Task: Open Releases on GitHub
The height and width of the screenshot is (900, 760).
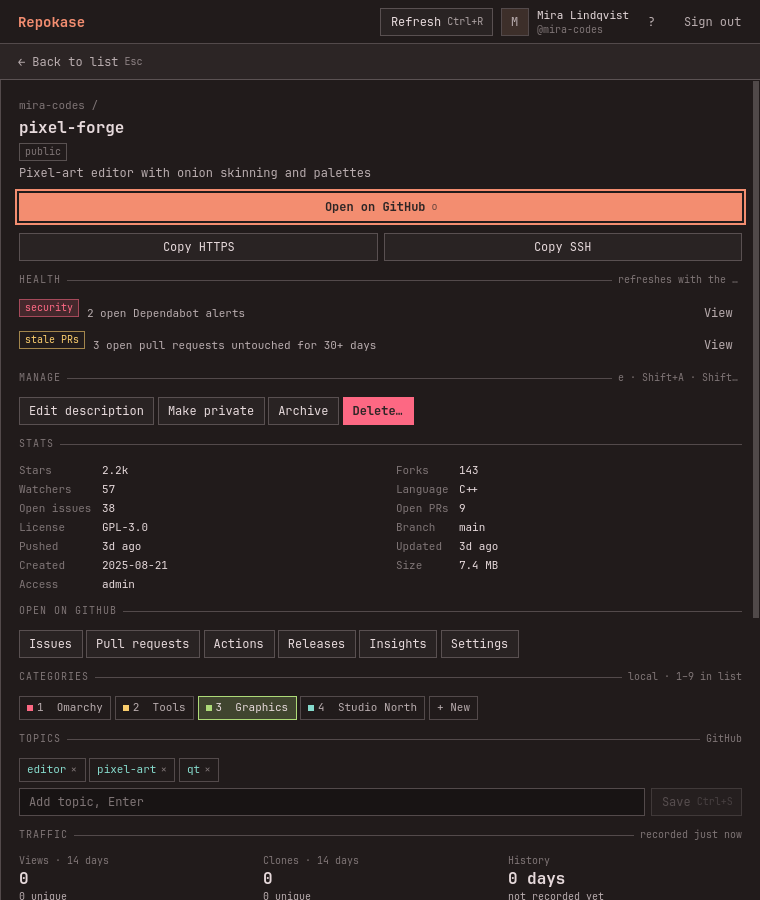Action: coord(316,644)
